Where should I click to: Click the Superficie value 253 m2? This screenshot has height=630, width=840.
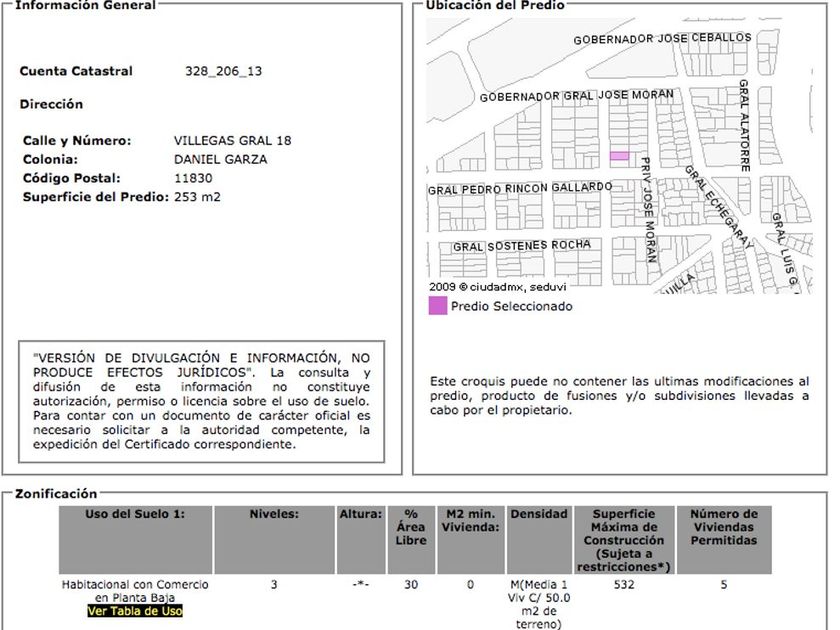pyautogui.click(x=197, y=197)
